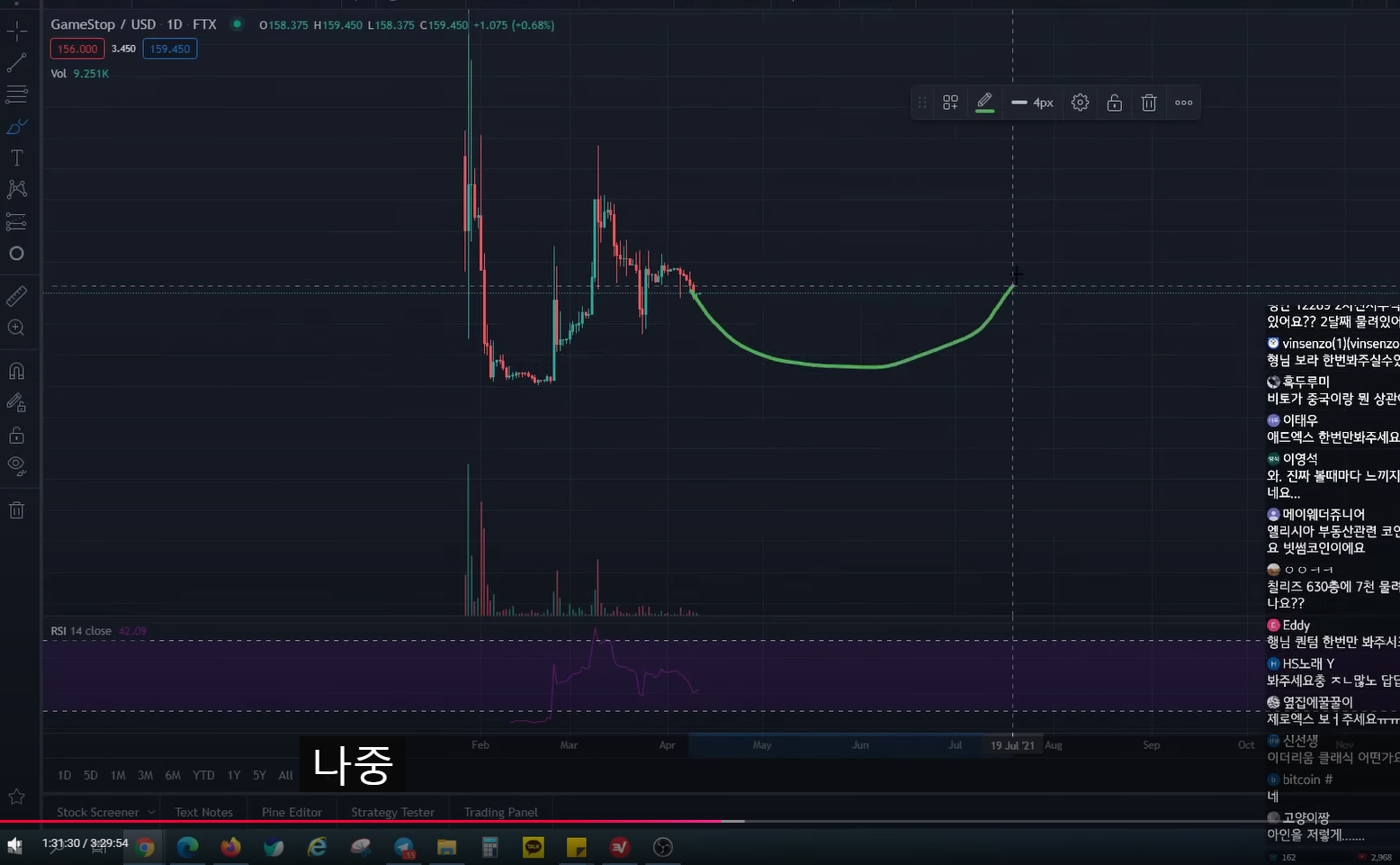
Task: Click the blue 159.450 buy price button
Action: point(170,49)
